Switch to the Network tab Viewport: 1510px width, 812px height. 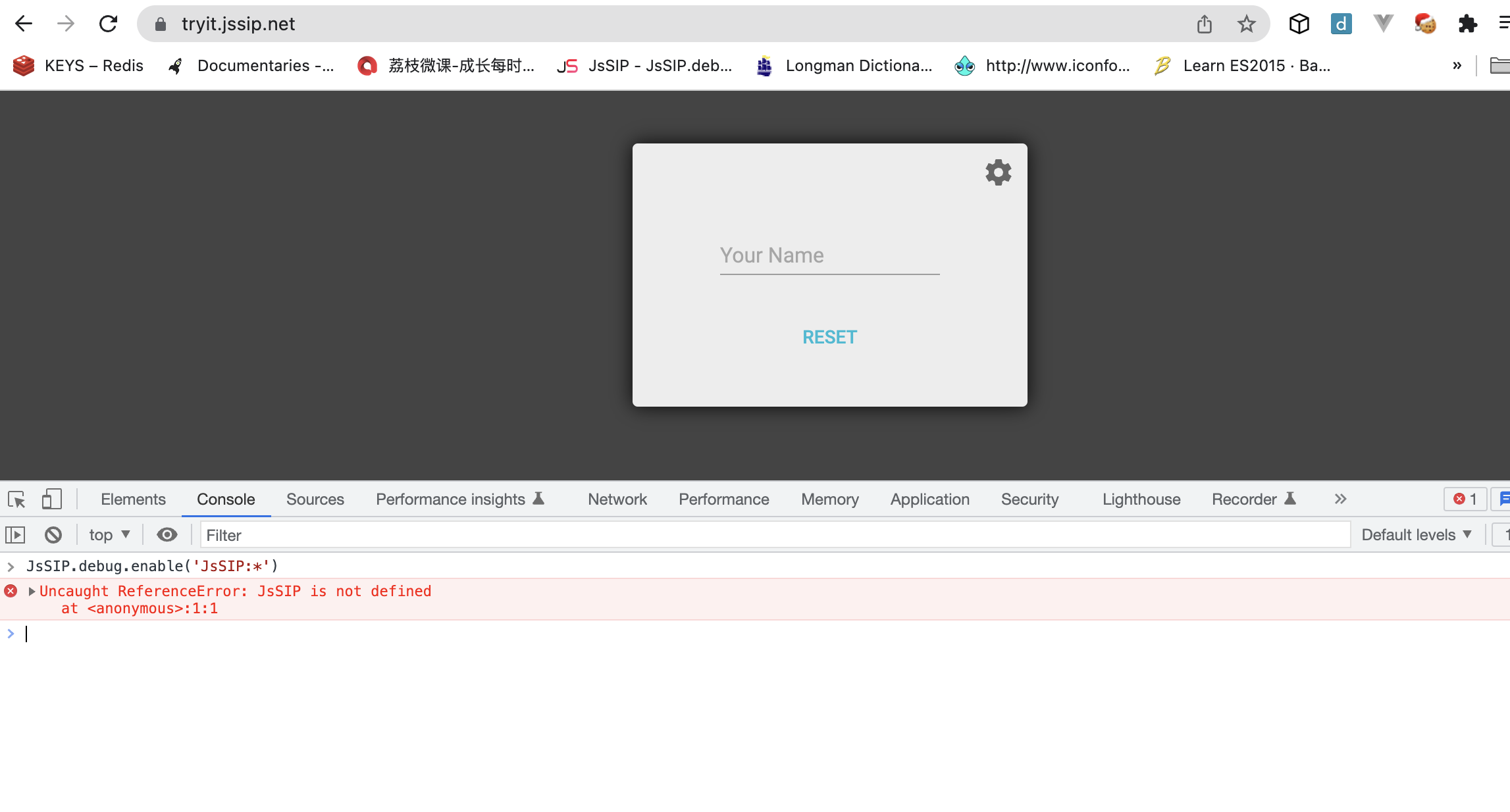[616, 499]
